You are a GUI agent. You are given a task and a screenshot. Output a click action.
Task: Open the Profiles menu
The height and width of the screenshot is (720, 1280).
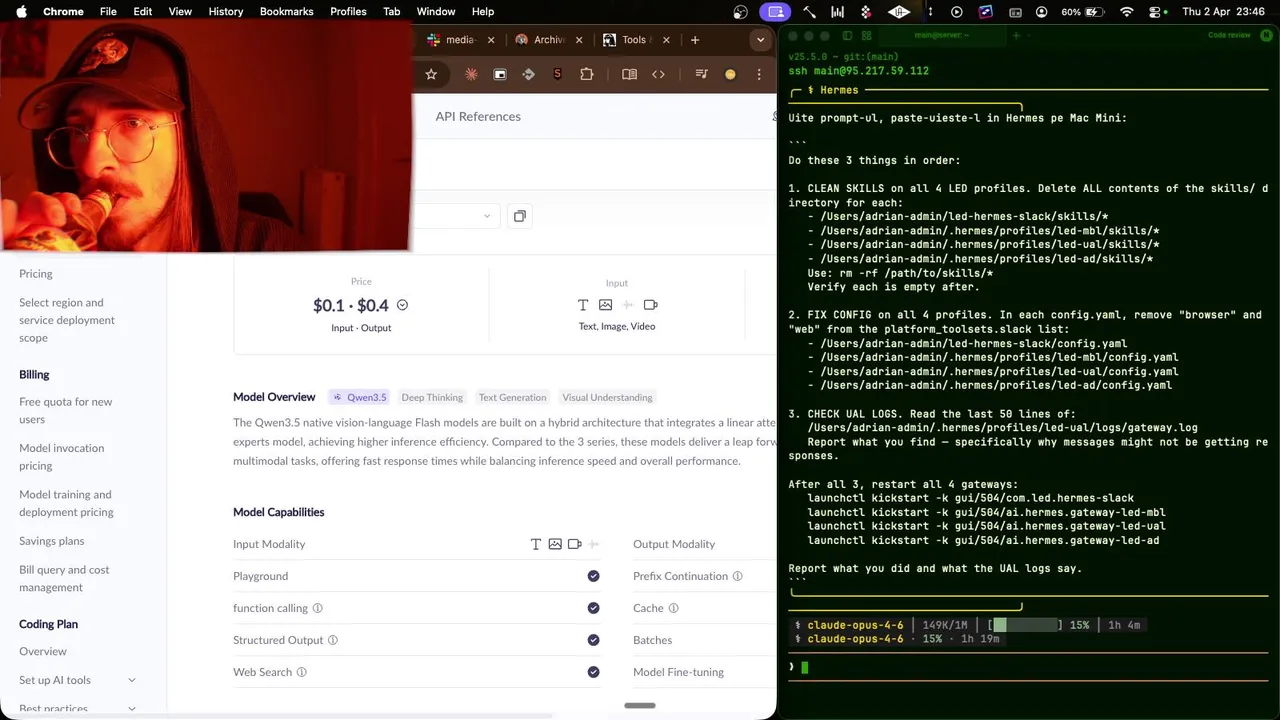[x=348, y=12]
